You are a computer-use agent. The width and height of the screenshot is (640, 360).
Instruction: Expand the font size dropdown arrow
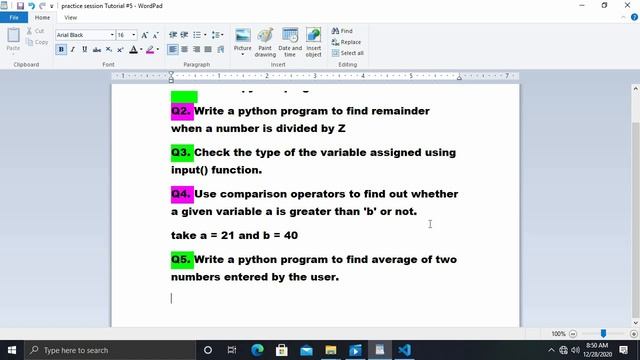133,35
